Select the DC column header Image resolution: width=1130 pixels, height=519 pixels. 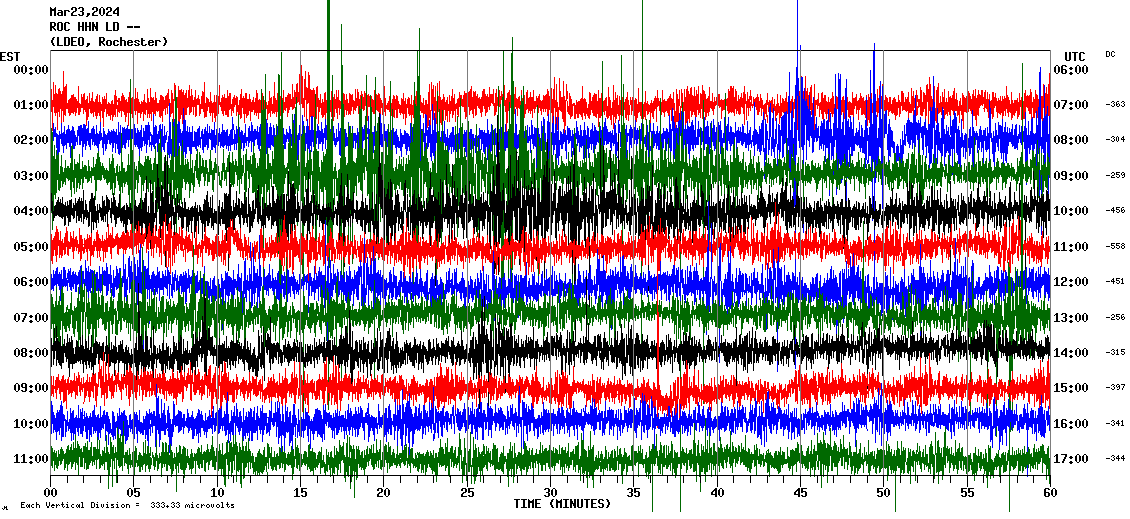pyautogui.click(x=1110, y=54)
